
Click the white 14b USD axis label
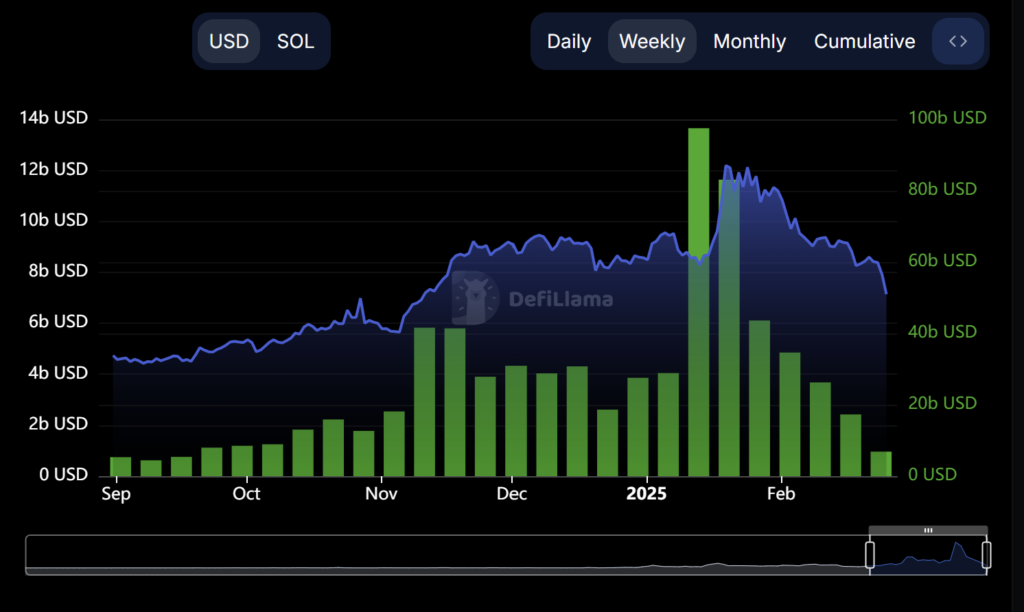point(54,118)
